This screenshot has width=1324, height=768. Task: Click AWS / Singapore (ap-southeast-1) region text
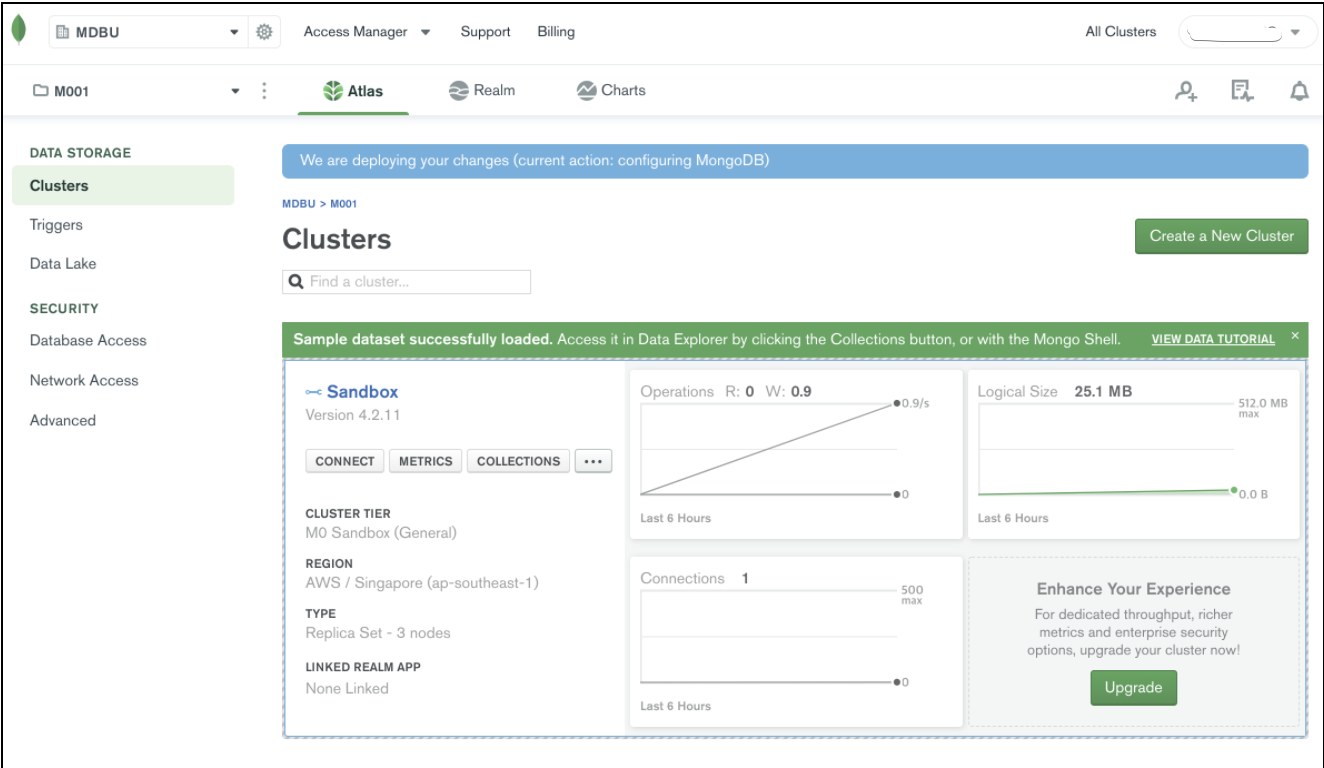tap(422, 583)
